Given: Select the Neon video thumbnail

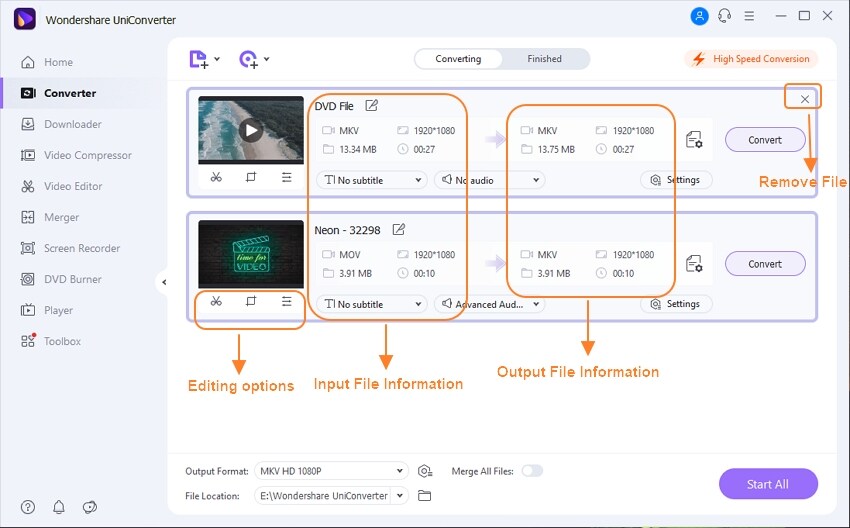Looking at the screenshot, I should 251,254.
